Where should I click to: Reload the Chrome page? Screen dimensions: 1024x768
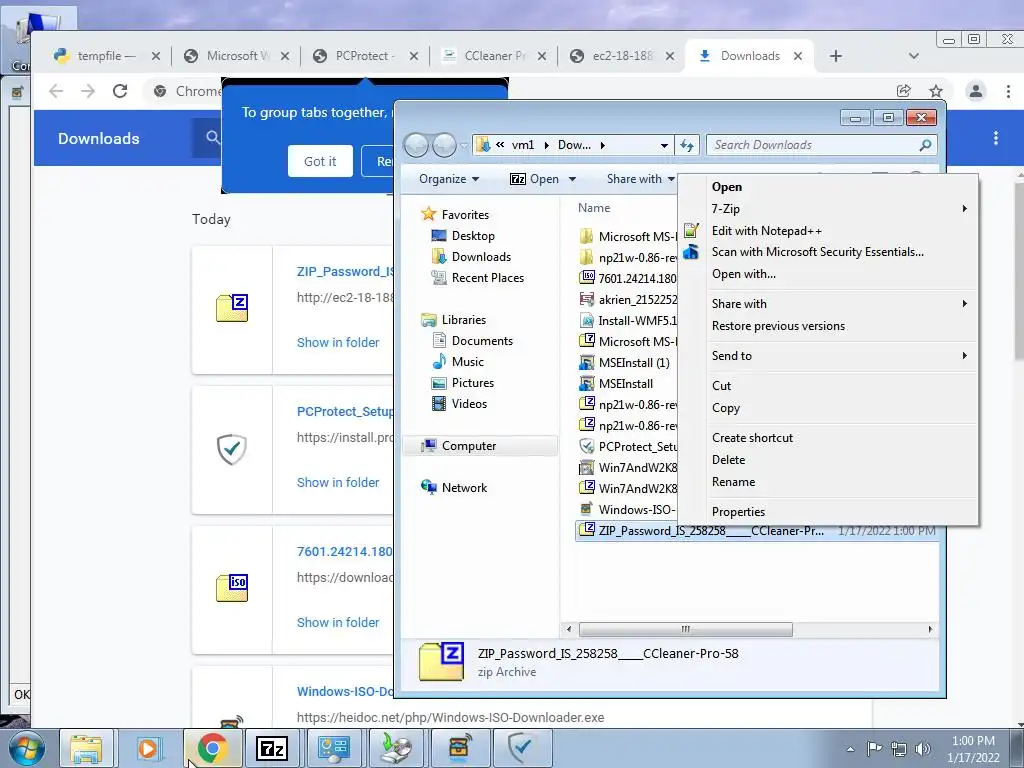pos(120,91)
